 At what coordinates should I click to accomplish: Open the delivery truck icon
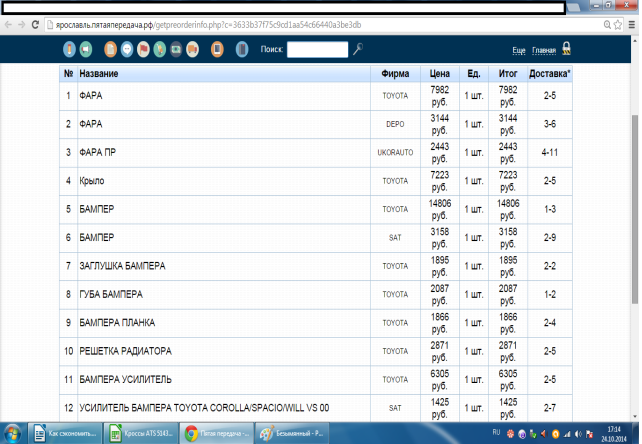(192, 50)
